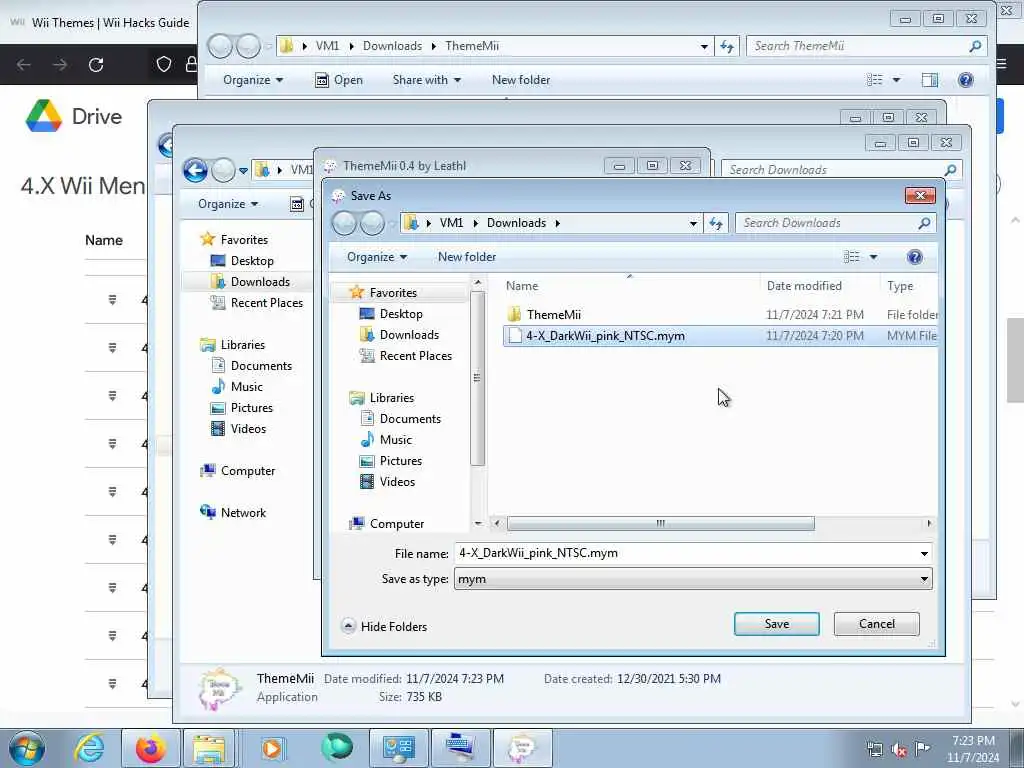This screenshot has height=768, width=1024.
Task: Open Organize menu in Downloads Explorer window
Action: [x=228, y=204]
